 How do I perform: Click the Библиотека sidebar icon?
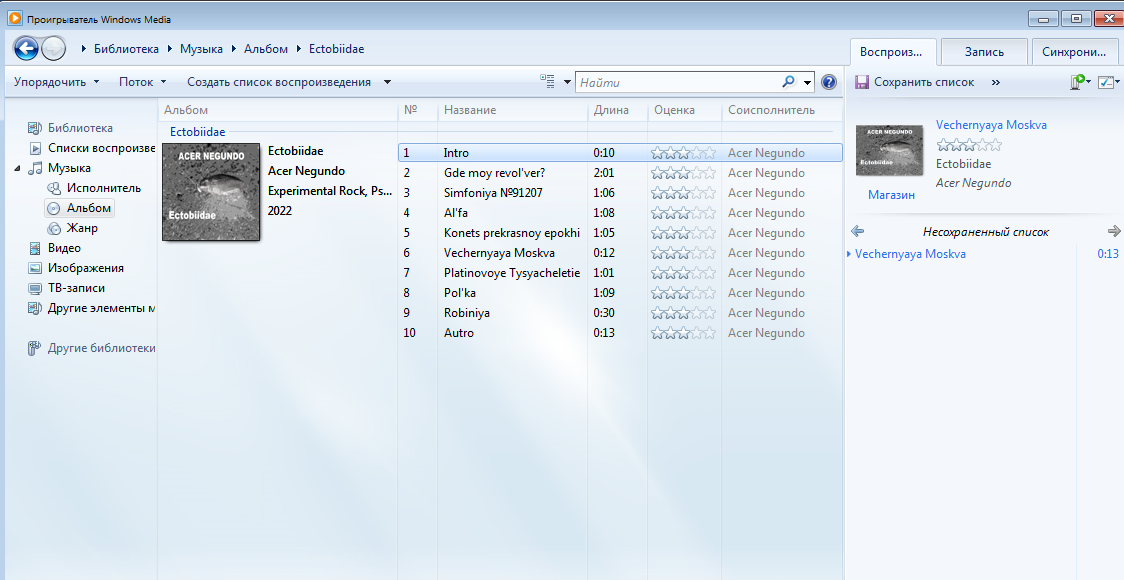34,128
